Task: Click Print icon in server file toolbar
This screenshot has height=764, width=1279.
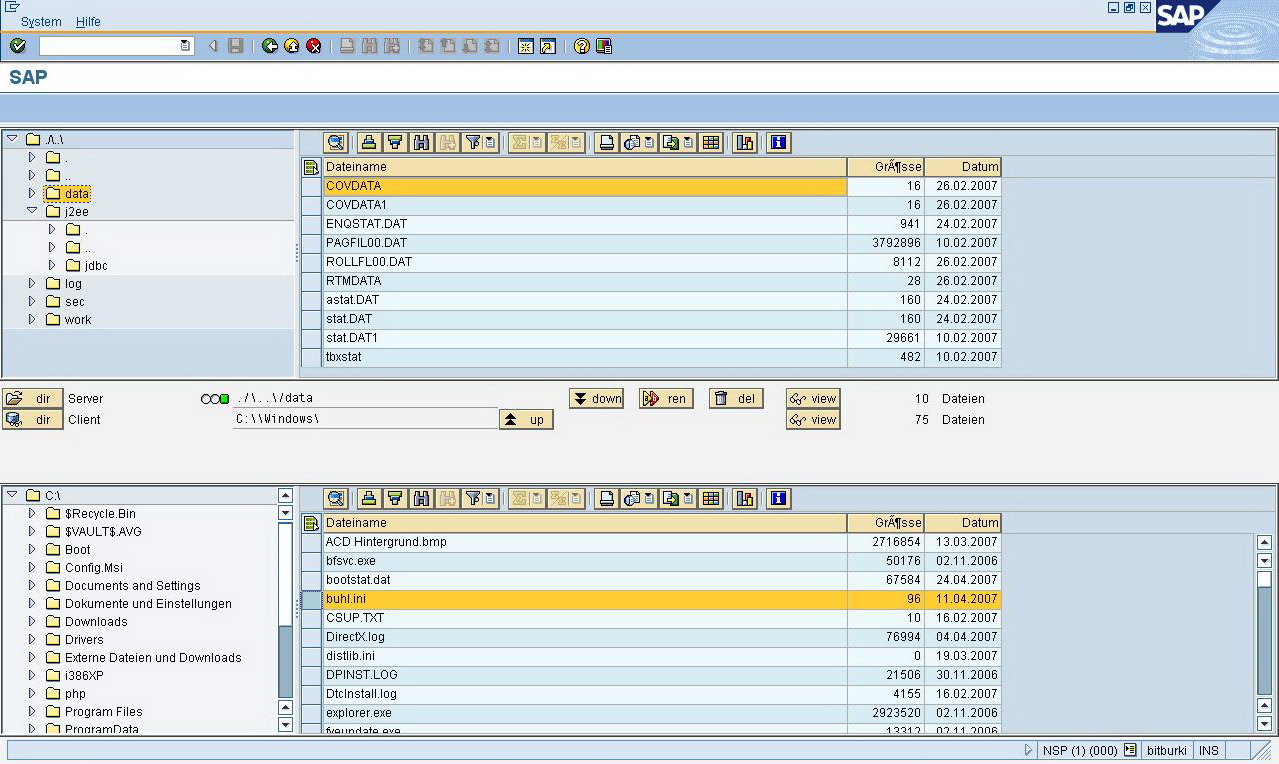Action: (606, 143)
